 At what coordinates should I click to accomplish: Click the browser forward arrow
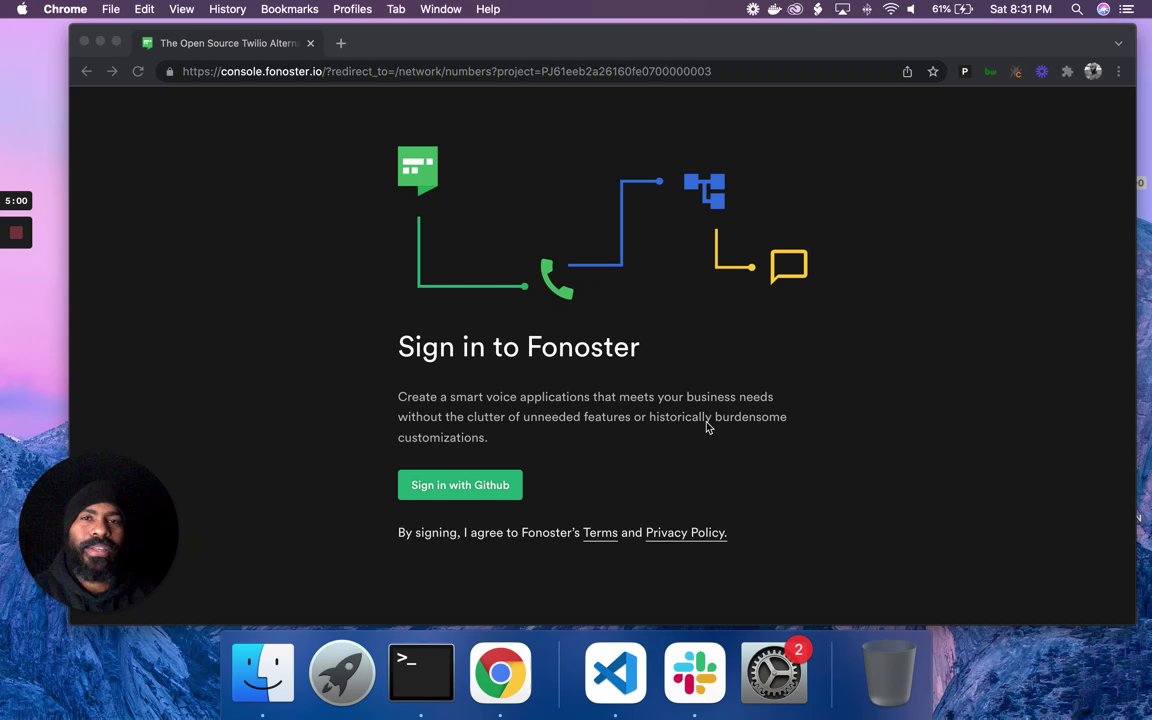coord(112,71)
